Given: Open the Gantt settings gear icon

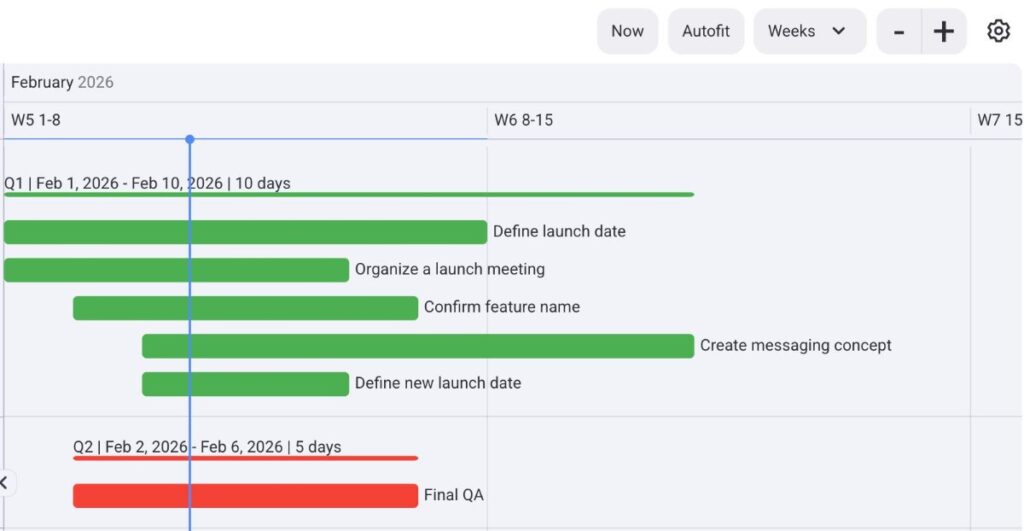Looking at the screenshot, I should point(998,31).
